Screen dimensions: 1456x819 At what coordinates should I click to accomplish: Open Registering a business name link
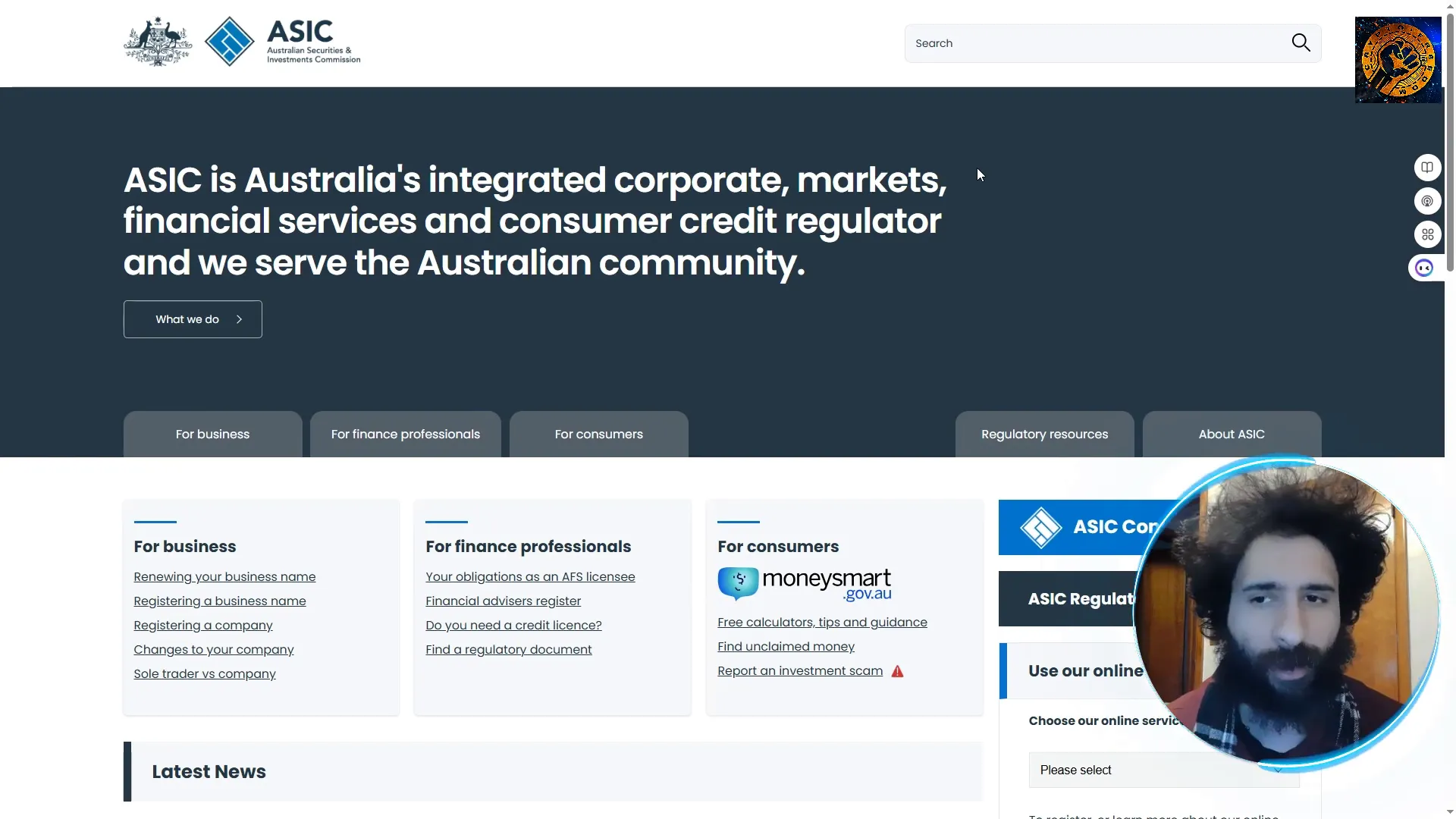[x=220, y=601]
